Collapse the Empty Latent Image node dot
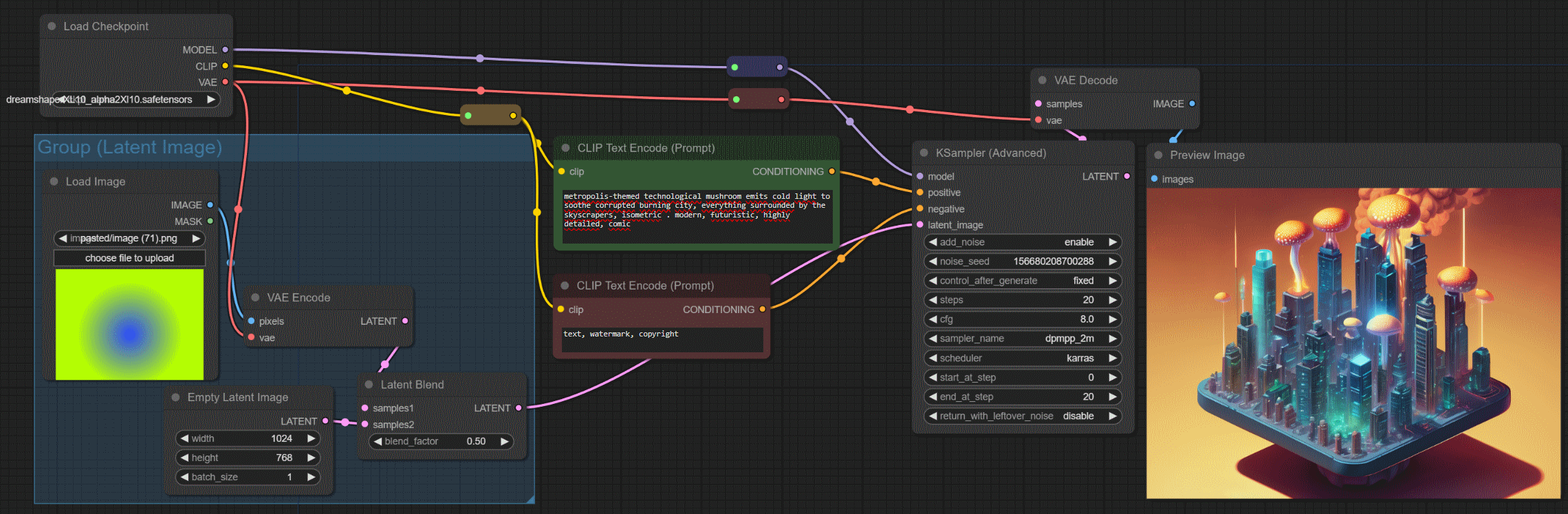The image size is (1568, 514). (175, 397)
